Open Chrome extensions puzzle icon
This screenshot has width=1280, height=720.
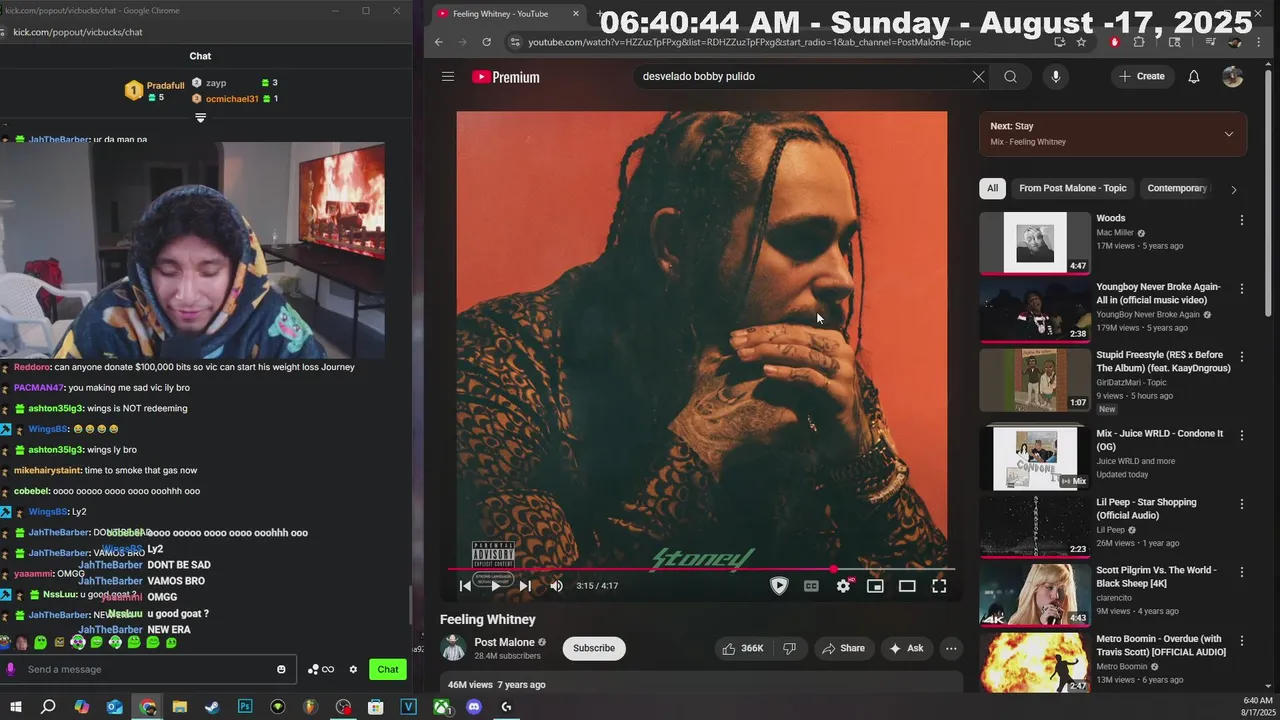pos(1139,42)
